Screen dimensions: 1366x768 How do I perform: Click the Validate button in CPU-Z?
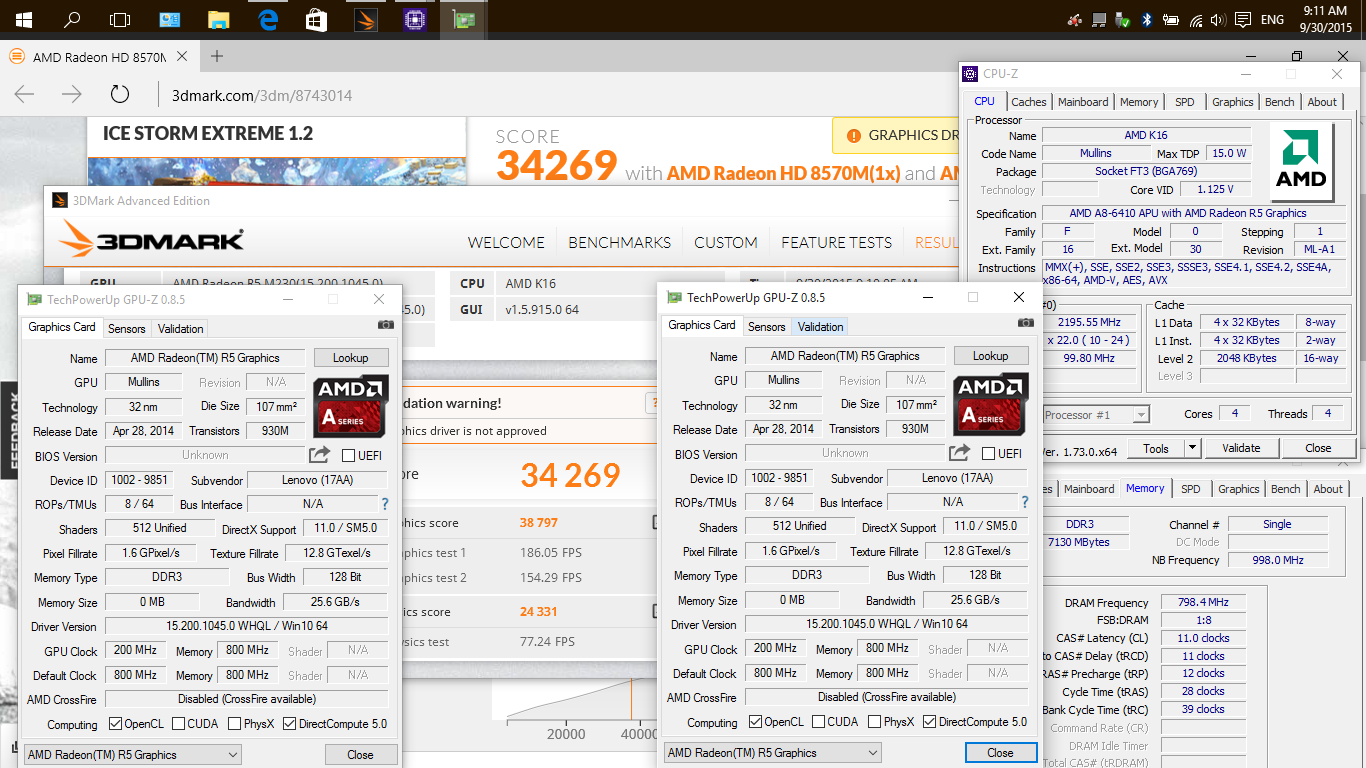click(x=1241, y=448)
